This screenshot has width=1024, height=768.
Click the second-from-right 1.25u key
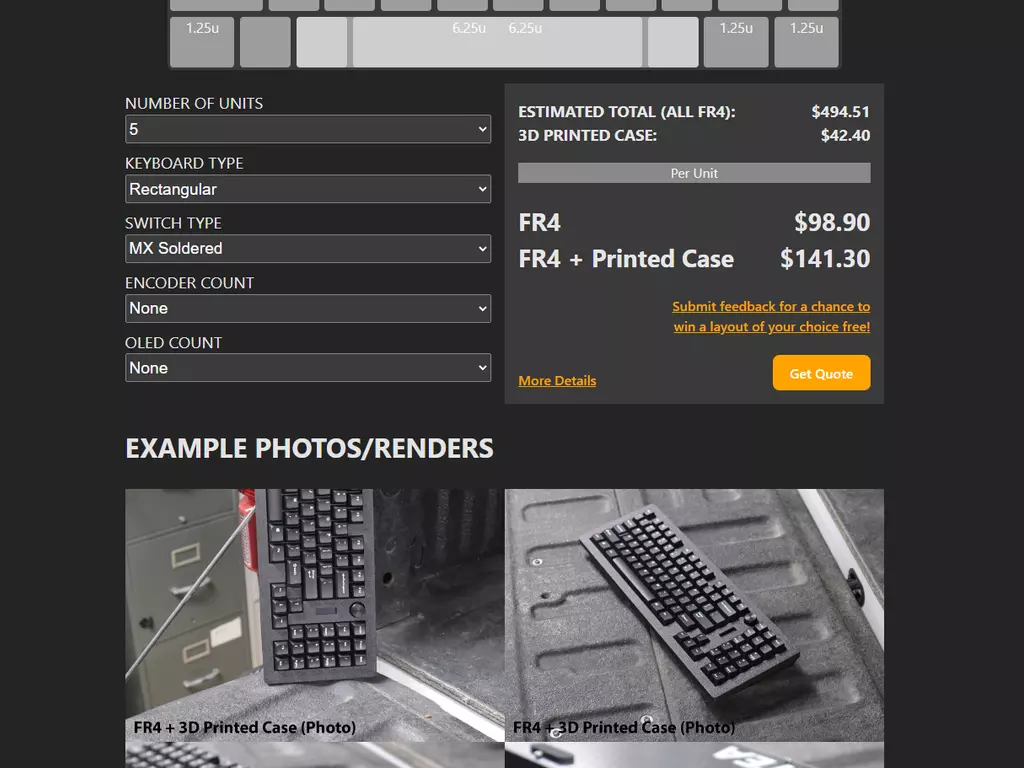pos(736,42)
